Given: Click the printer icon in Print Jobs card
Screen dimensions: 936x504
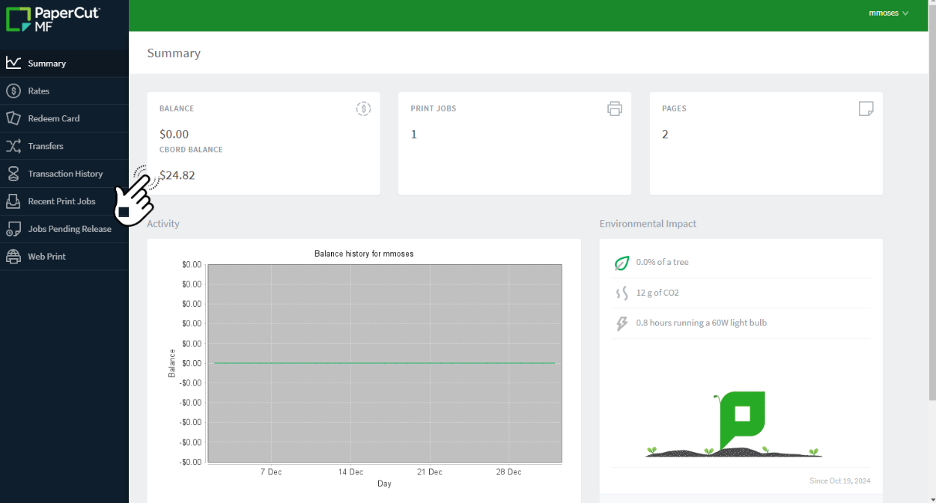Looking at the screenshot, I should click(x=614, y=108).
